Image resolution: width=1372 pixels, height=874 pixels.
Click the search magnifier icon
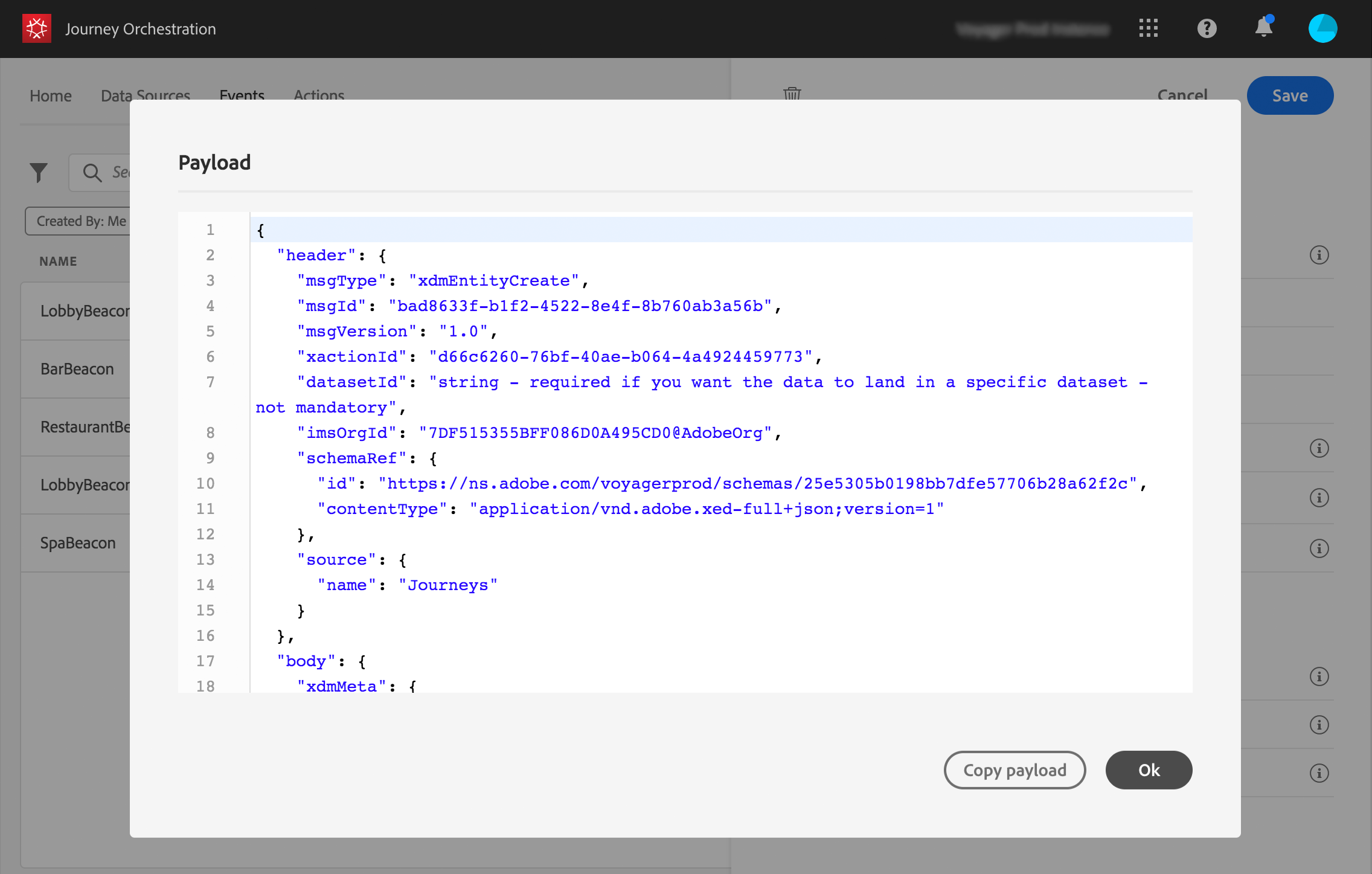92,173
